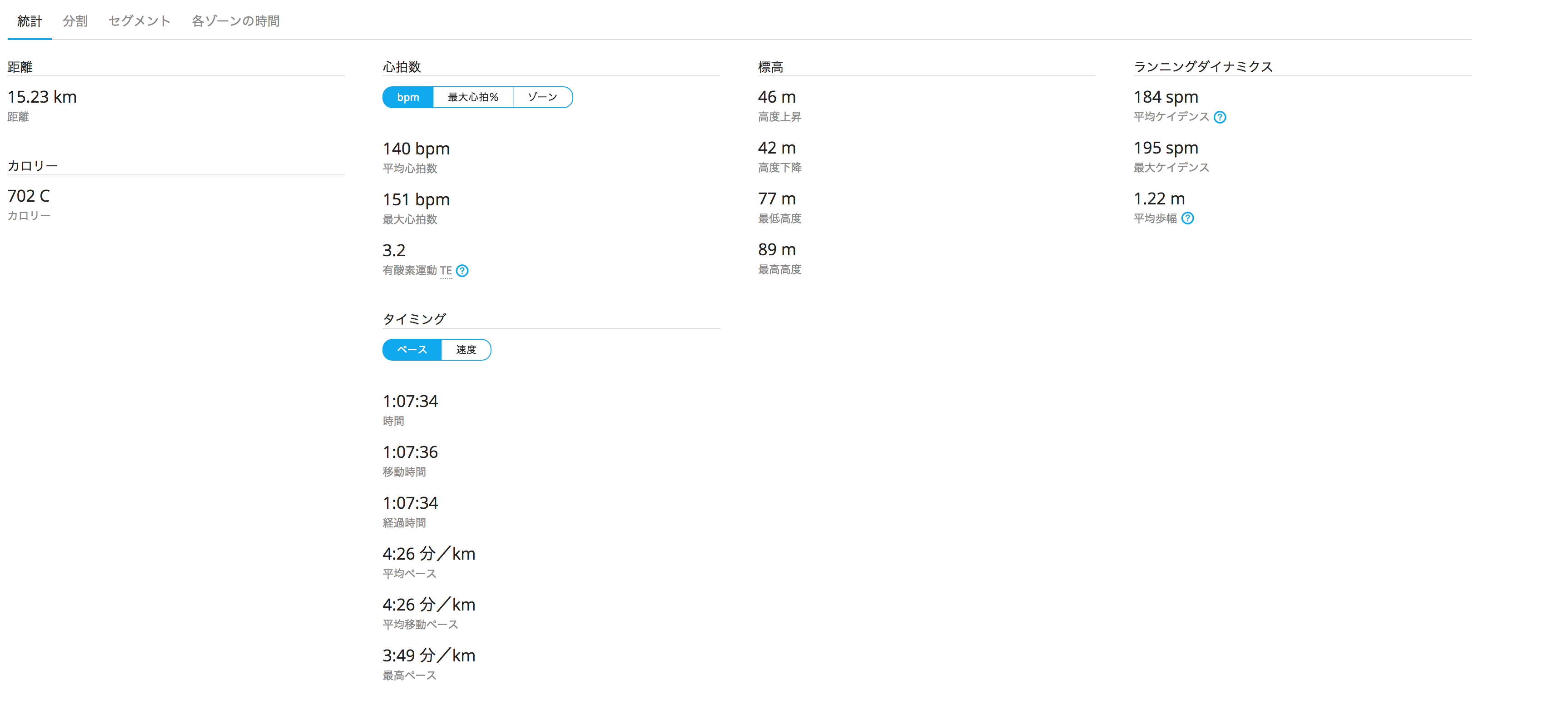This screenshot has height=715, width=1568.
Task: Click the 77 m minimum elevation value
Action: click(777, 199)
